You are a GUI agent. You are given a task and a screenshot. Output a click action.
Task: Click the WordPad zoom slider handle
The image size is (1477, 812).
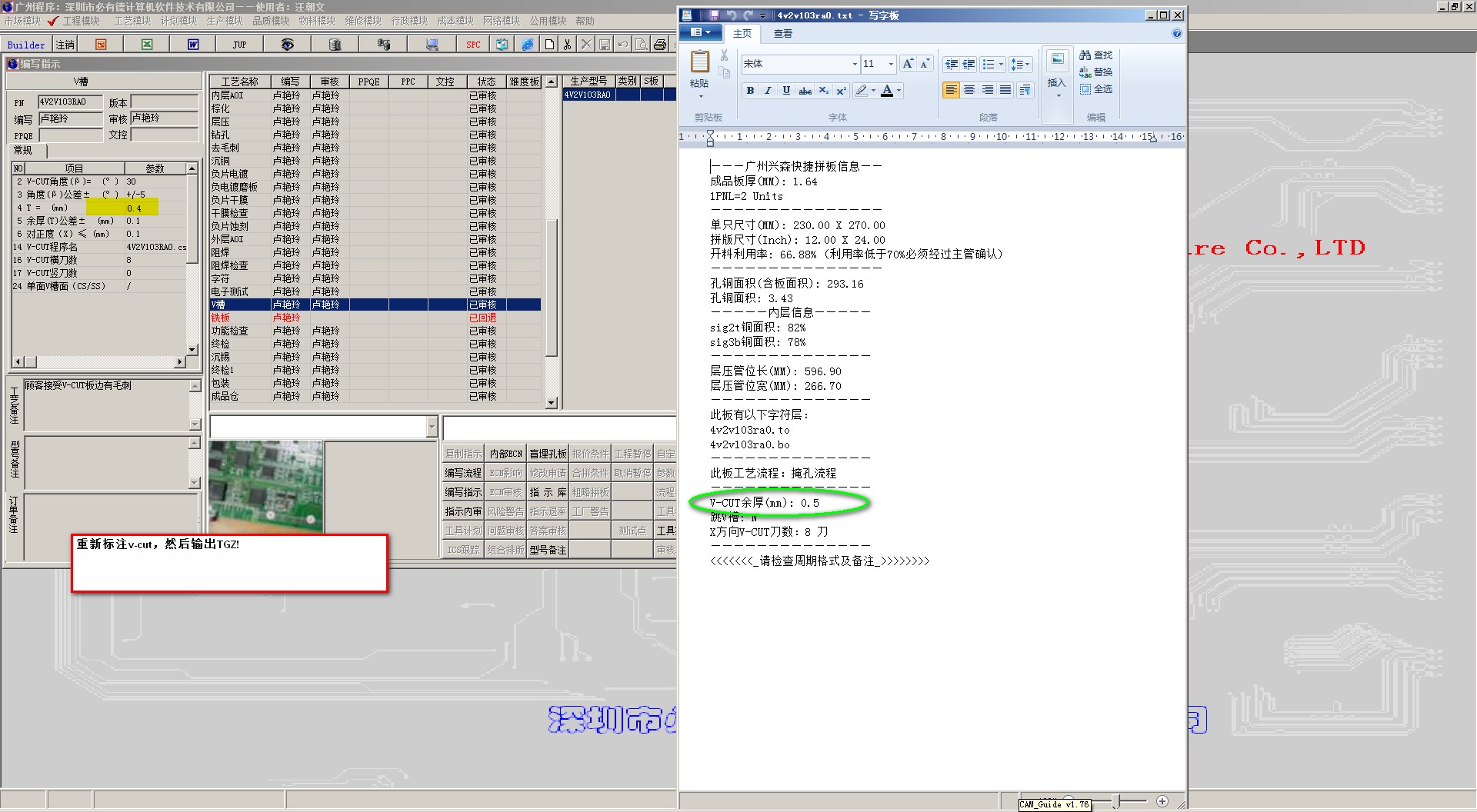1116,801
